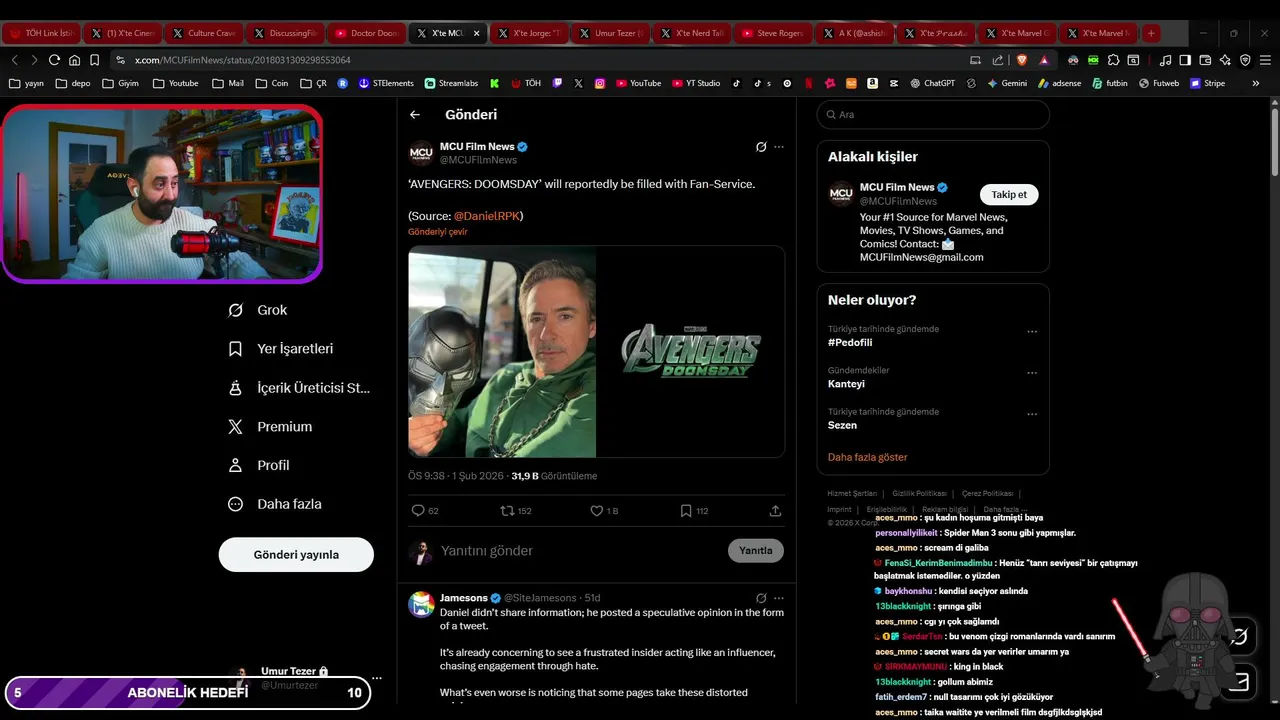The width and height of the screenshot is (1280, 720).
Task: Open more options for Kanteyi trend
Action: click(1032, 373)
